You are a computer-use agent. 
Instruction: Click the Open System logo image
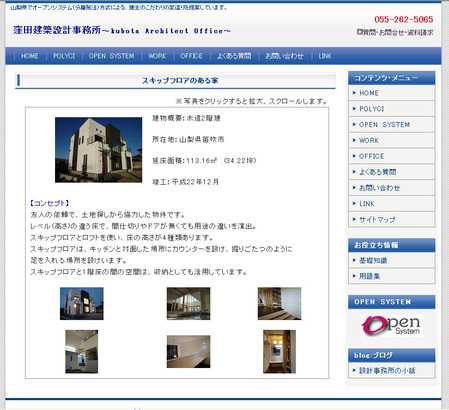click(392, 325)
